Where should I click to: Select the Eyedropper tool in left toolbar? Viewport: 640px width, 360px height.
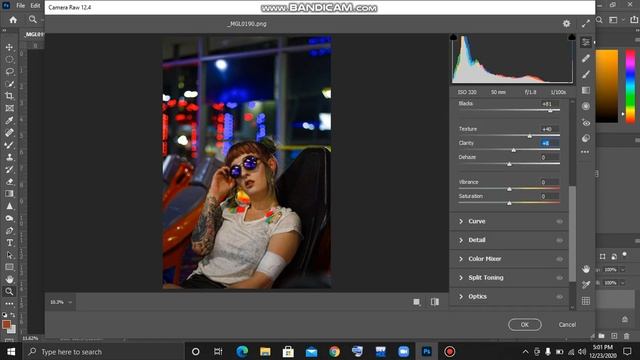[9, 120]
